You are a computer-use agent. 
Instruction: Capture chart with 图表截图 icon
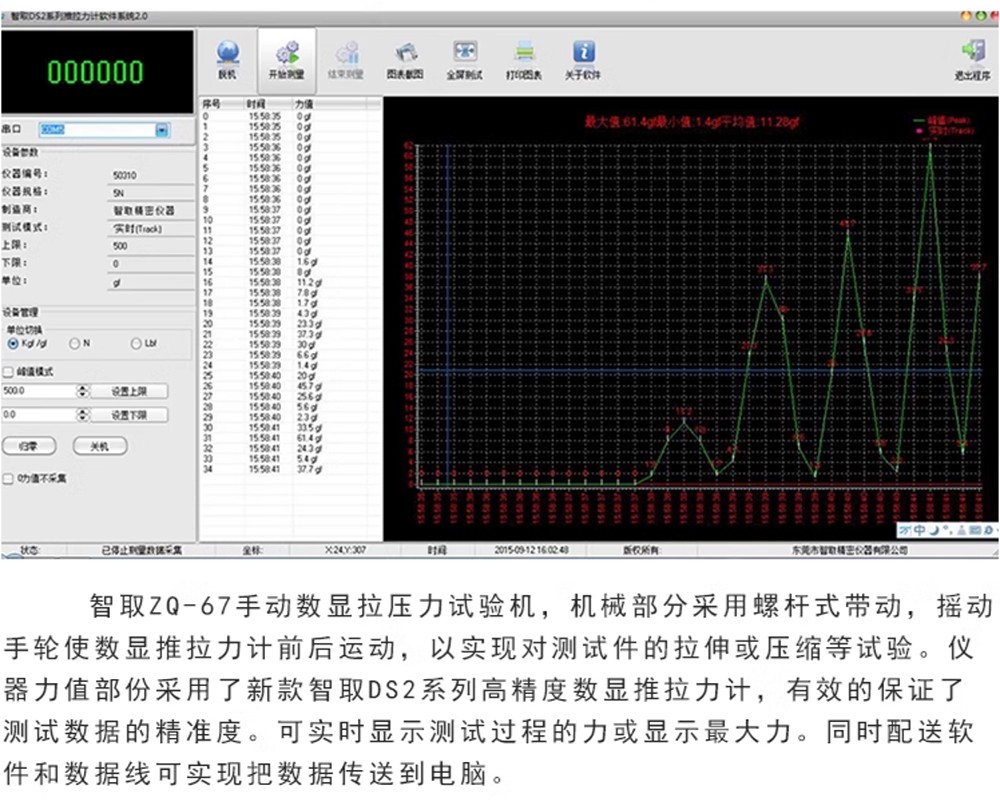(x=405, y=59)
